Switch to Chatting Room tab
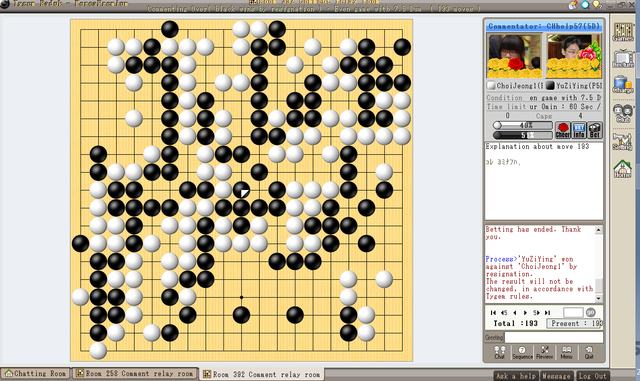Screen dimensions: 640x381 pyautogui.click(x=36, y=374)
